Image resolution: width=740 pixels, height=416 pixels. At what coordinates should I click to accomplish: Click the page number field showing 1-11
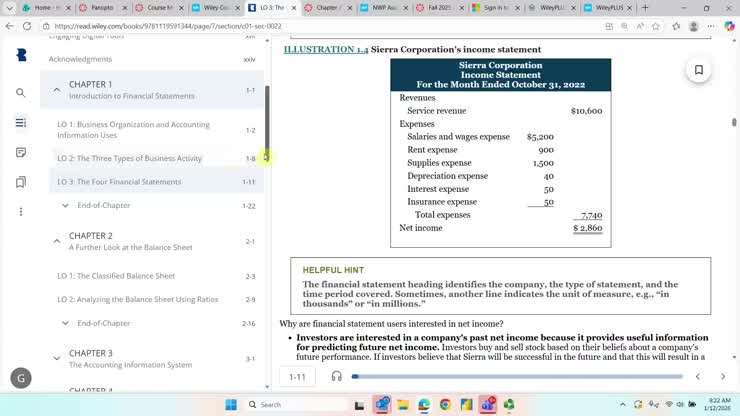pyautogui.click(x=297, y=377)
